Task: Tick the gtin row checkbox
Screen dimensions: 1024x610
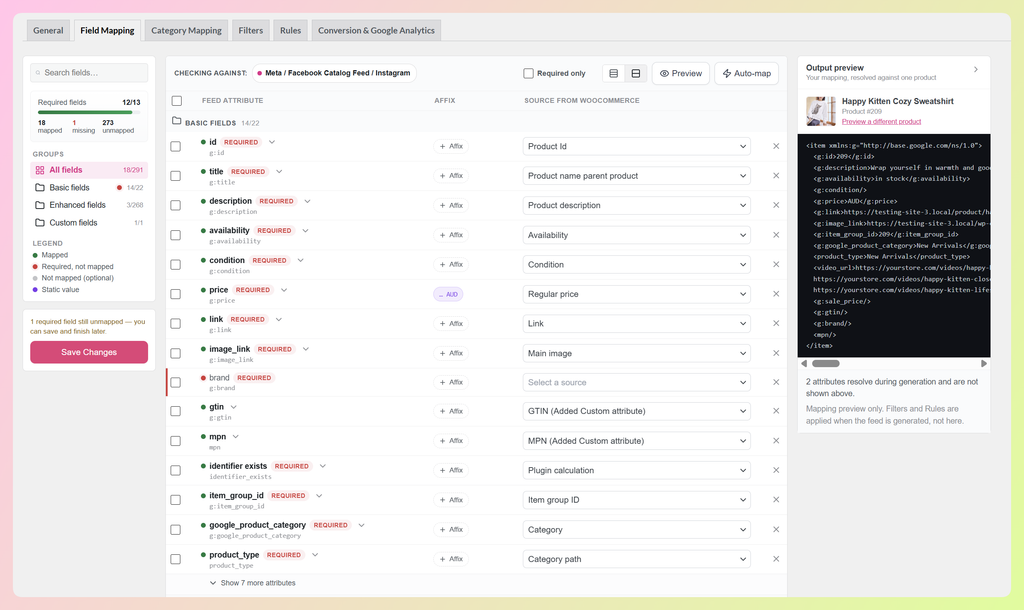Action: pyautogui.click(x=176, y=411)
